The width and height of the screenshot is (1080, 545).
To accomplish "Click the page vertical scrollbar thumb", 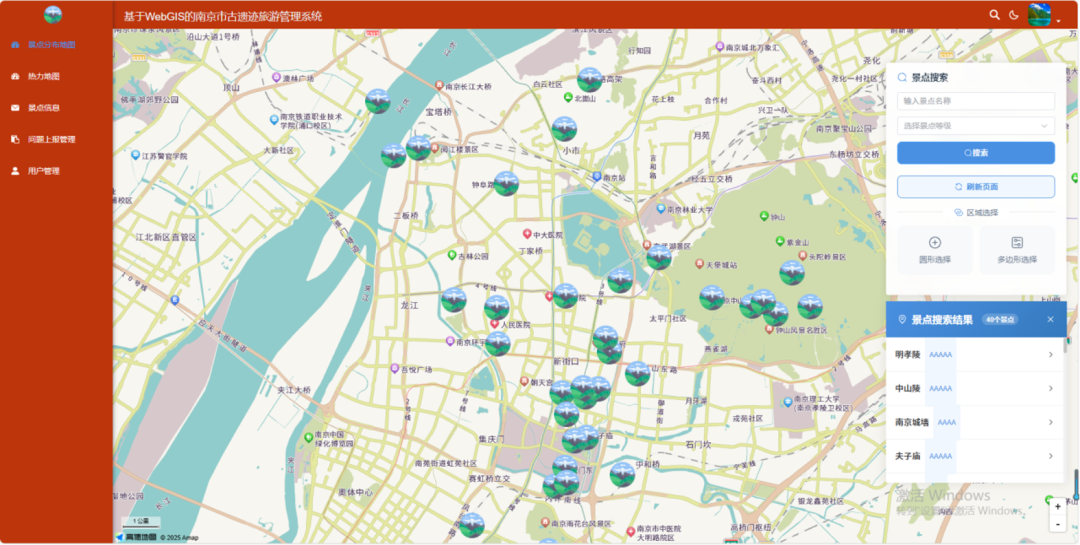I will (1076, 484).
